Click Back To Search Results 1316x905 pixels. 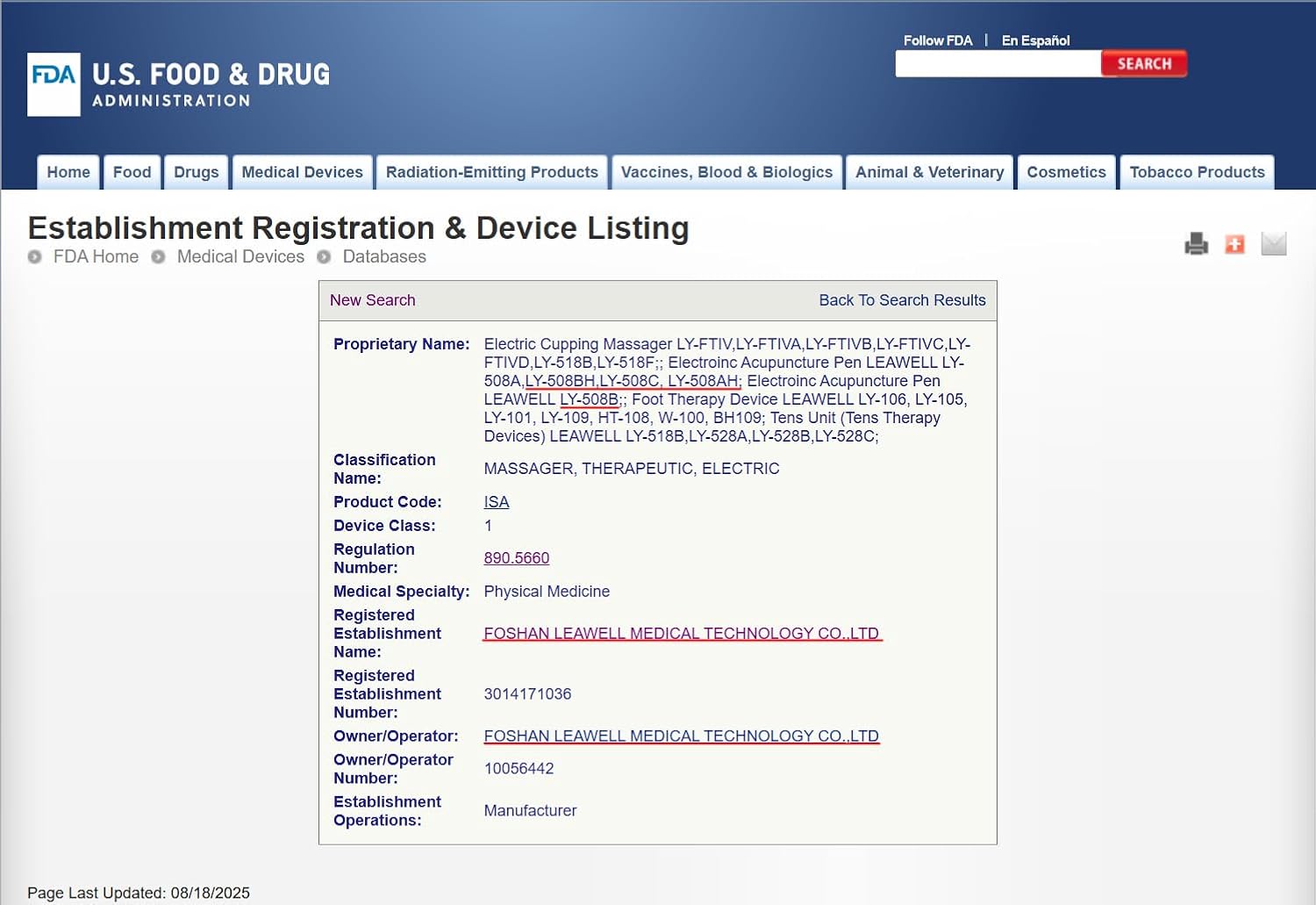(x=902, y=300)
